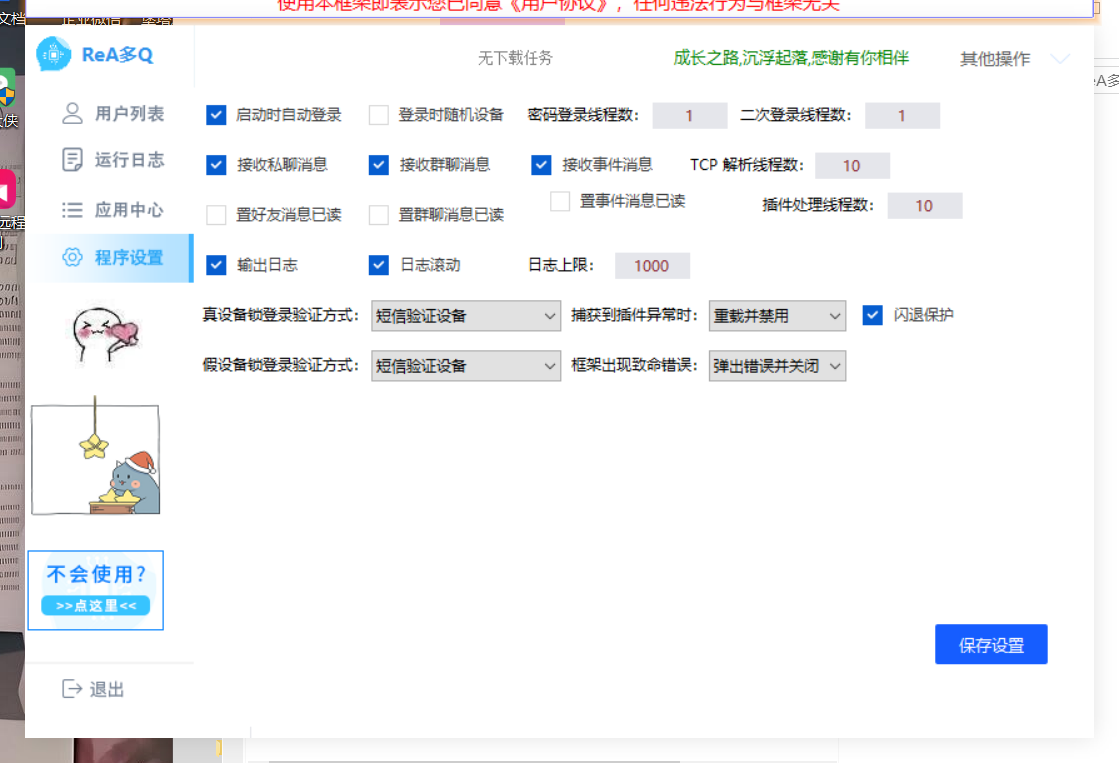The image size is (1119, 763).
Task: Click the 日志上限 value input field
Action: tap(652, 265)
